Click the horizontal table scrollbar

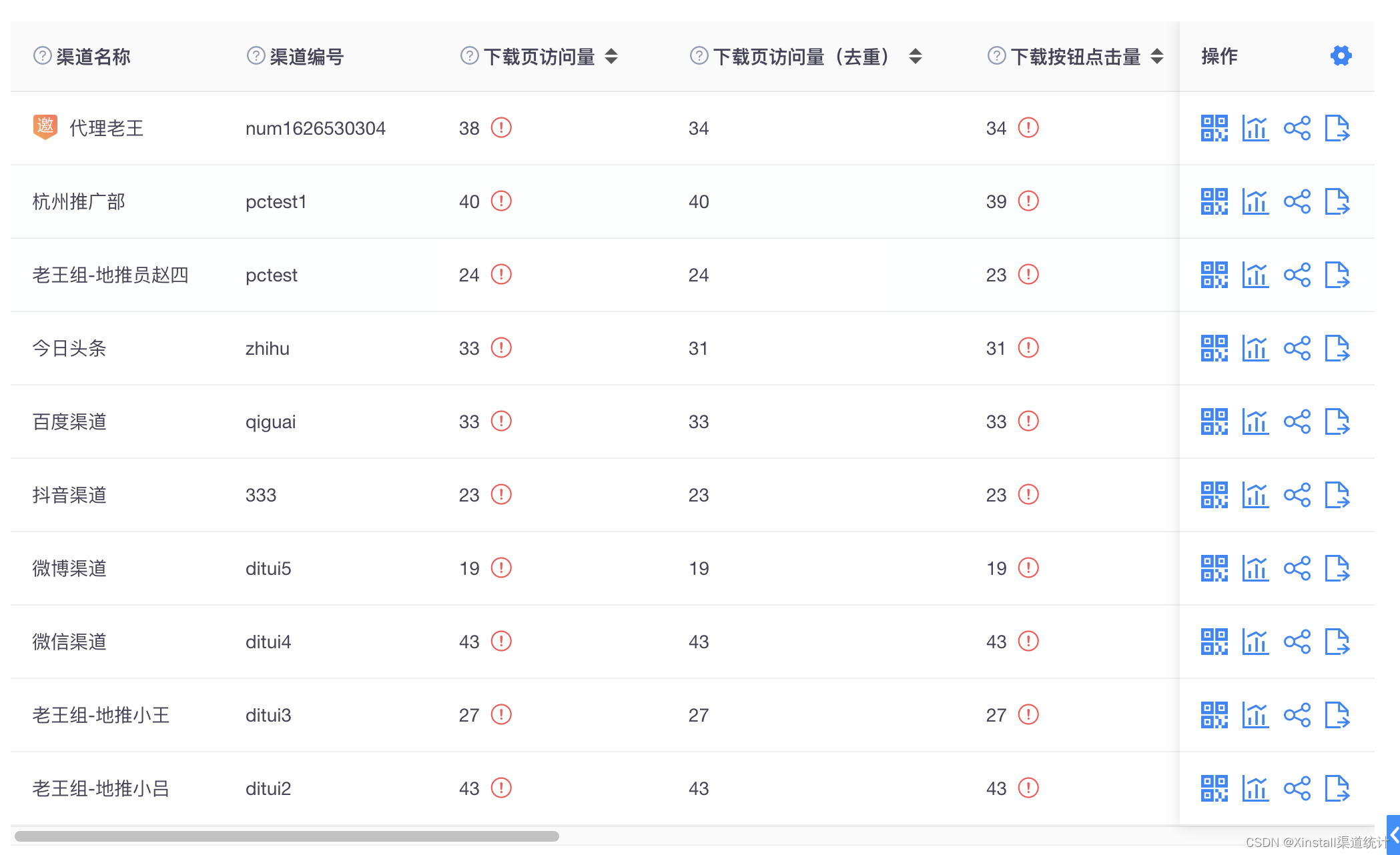click(287, 836)
